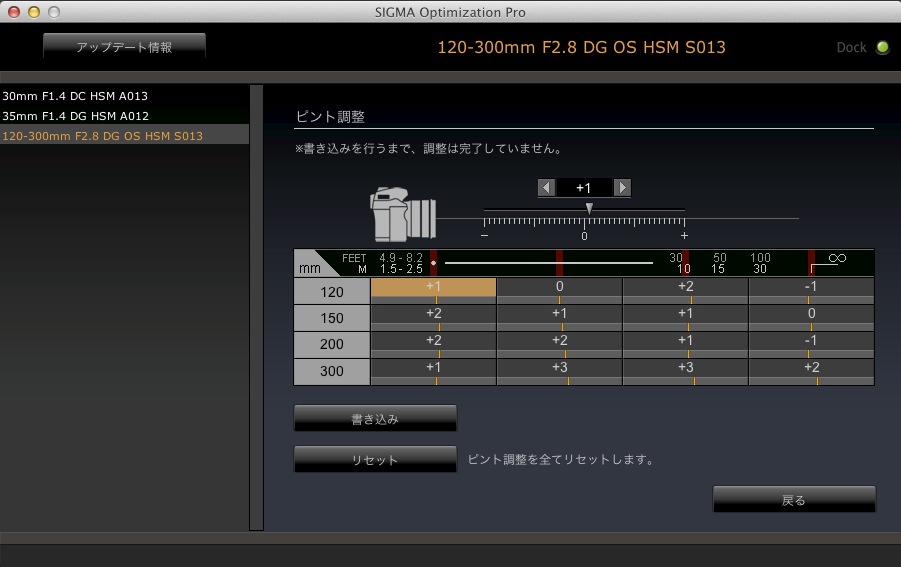Select 300mm row first cell showing +1

[x=433, y=372]
